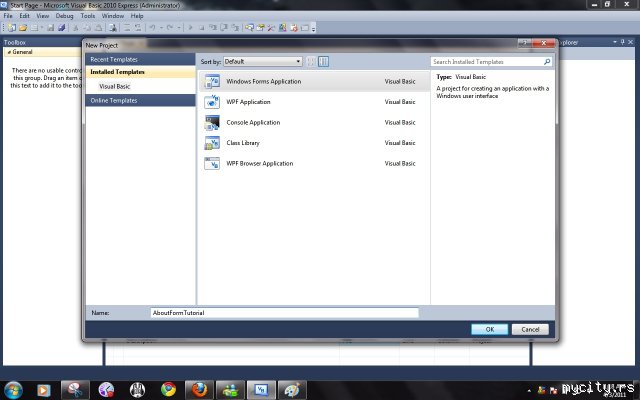Open the File menu
This screenshot has height=400, width=640.
[x=8, y=16]
